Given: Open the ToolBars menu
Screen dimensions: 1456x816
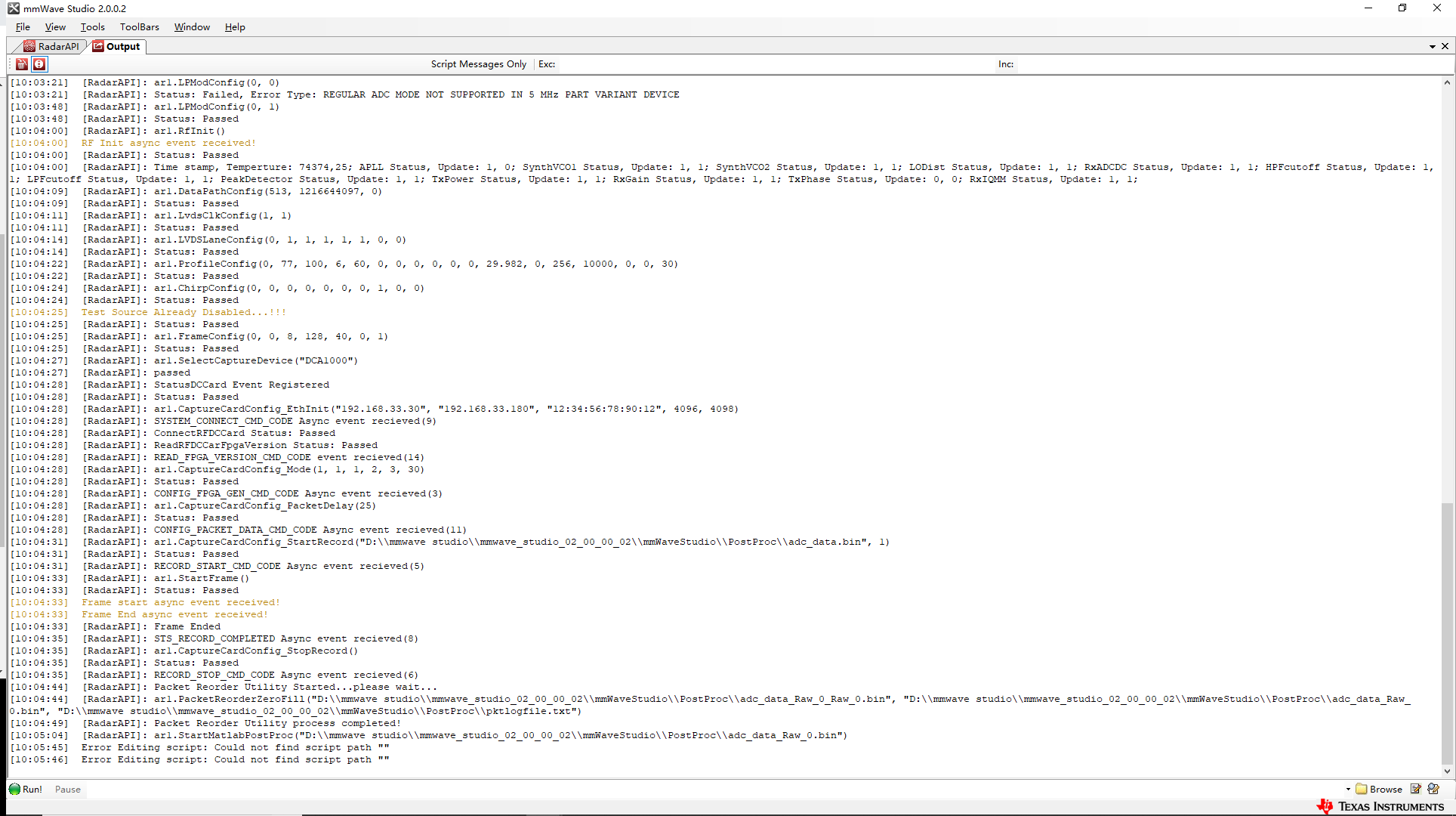Looking at the screenshot, I should pyautogui.click(x=139, y=27).
